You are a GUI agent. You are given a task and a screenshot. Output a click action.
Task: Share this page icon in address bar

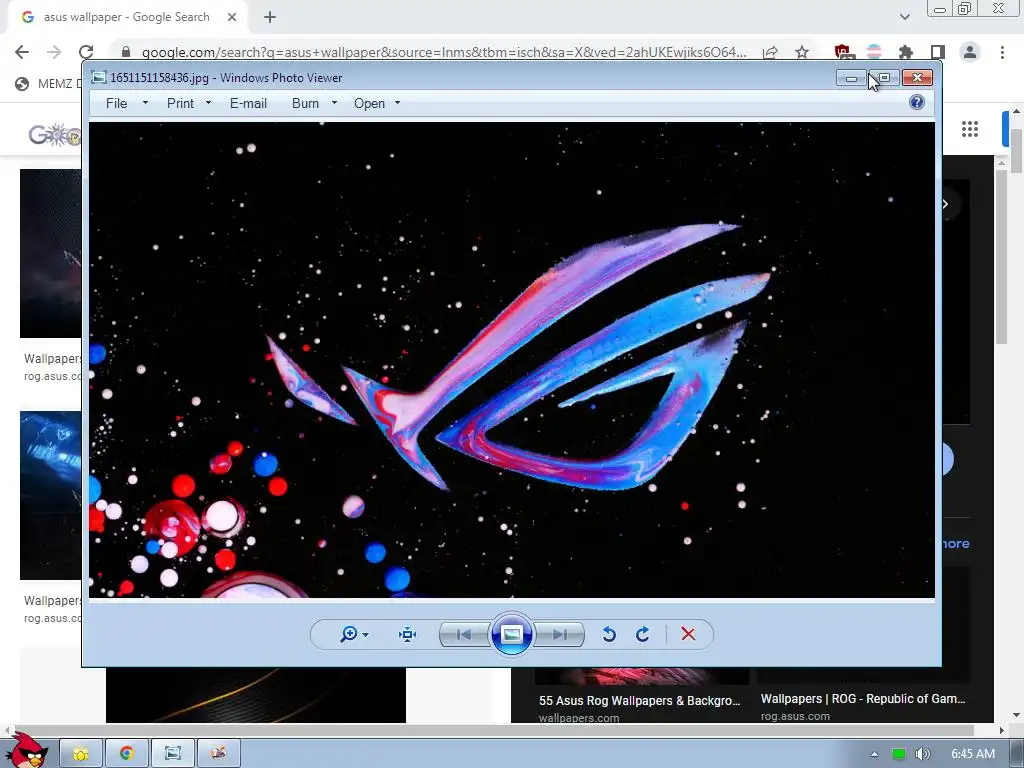(x=771, y=52)
